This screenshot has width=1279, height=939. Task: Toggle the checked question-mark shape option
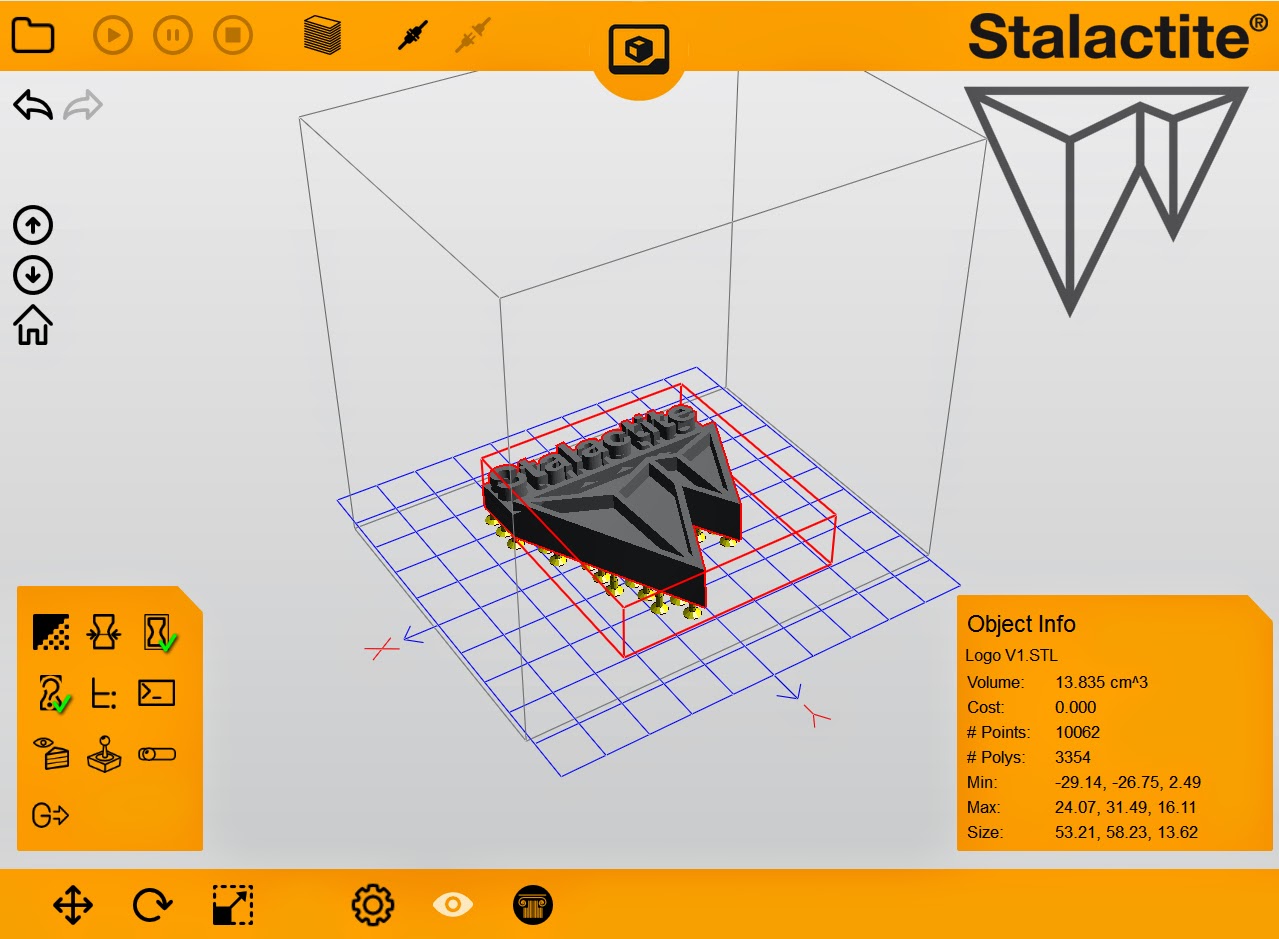pos(53,693)
